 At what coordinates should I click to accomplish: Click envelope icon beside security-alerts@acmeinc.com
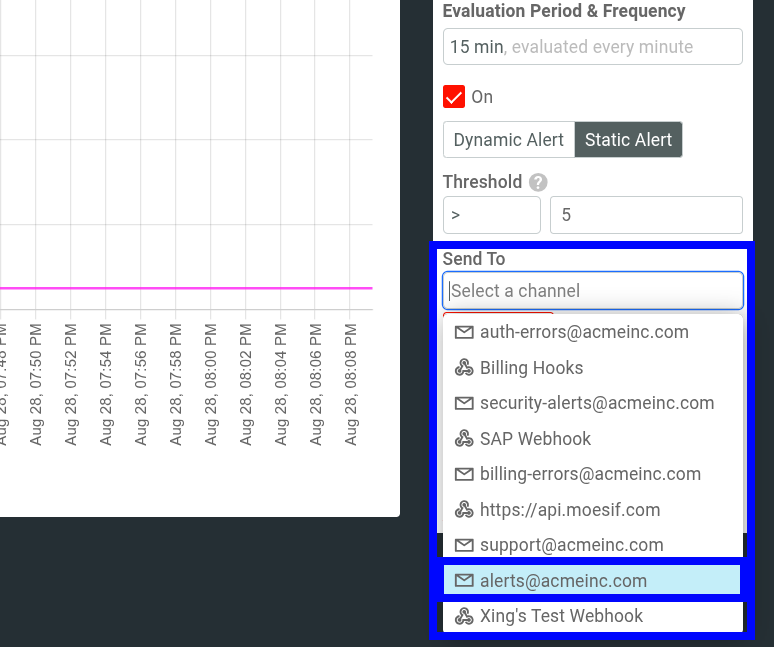coord(464,403)
